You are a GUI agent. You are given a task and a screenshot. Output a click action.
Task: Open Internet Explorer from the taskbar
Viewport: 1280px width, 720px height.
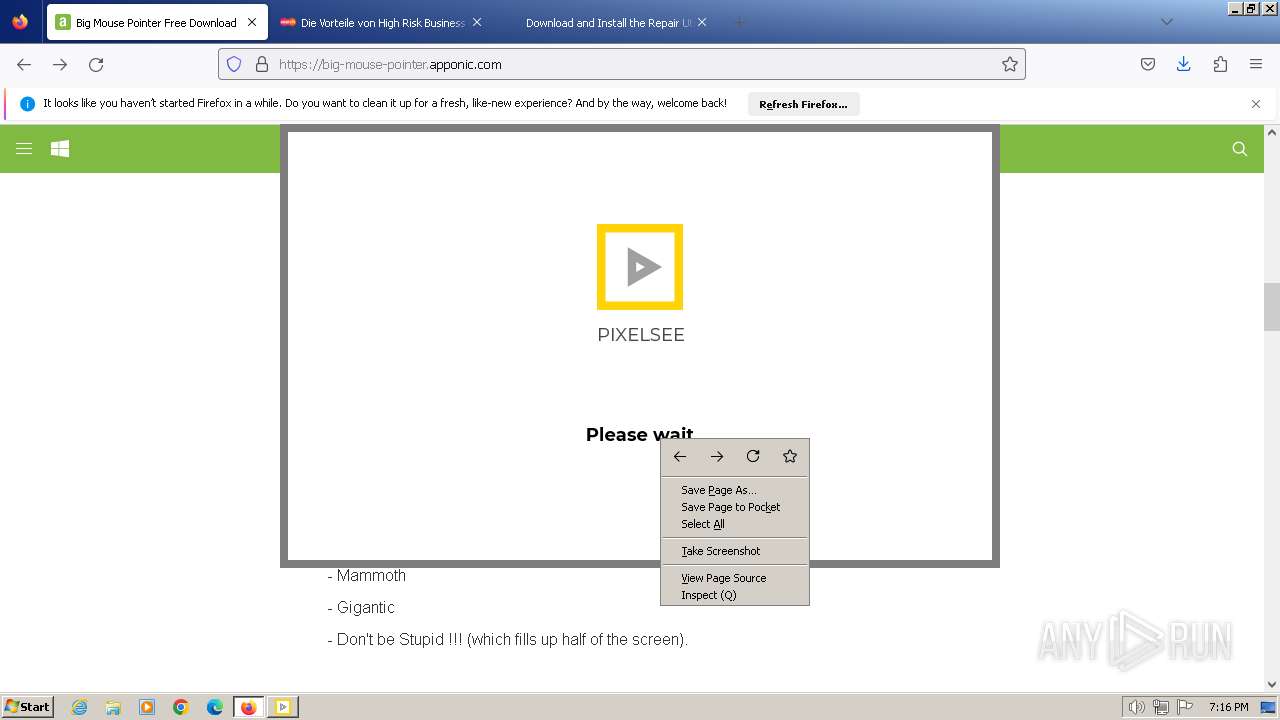click(79, 707)
